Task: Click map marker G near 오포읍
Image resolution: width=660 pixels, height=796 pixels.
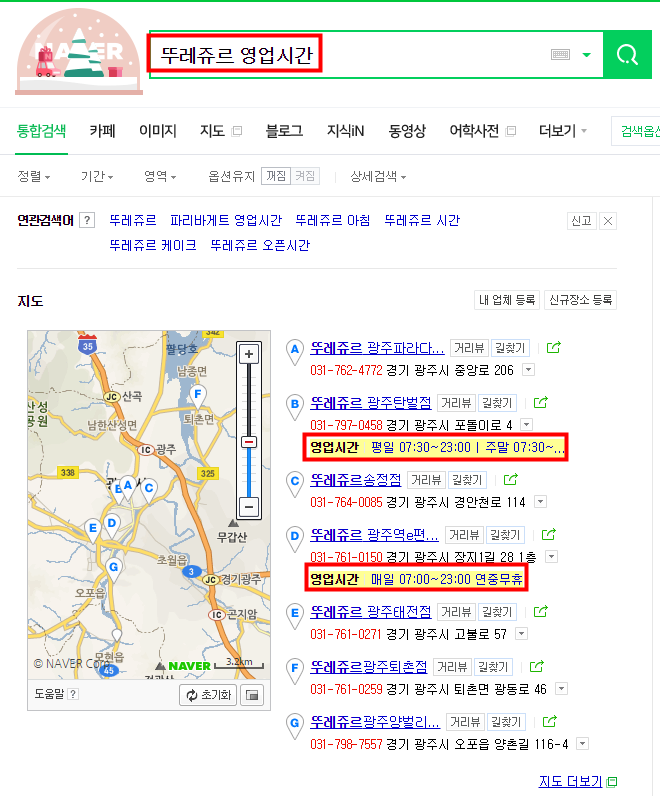Action: tap(113, 570)
